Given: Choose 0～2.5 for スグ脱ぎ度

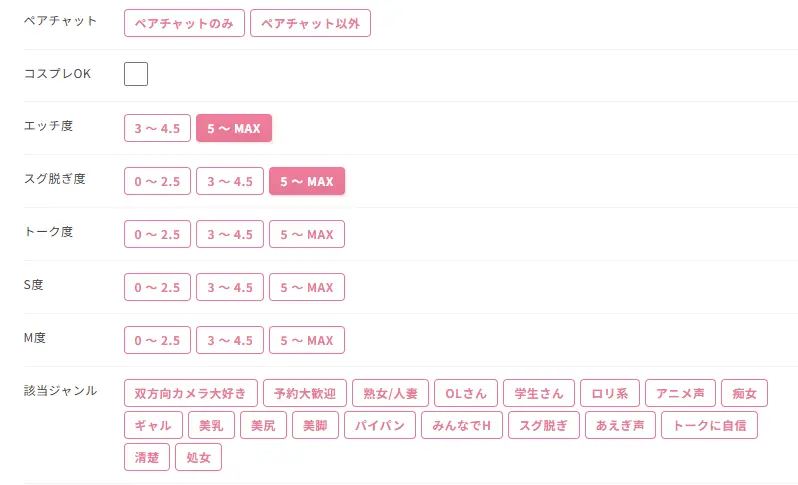Looking at the screenshot, I should tap(157, 181).
